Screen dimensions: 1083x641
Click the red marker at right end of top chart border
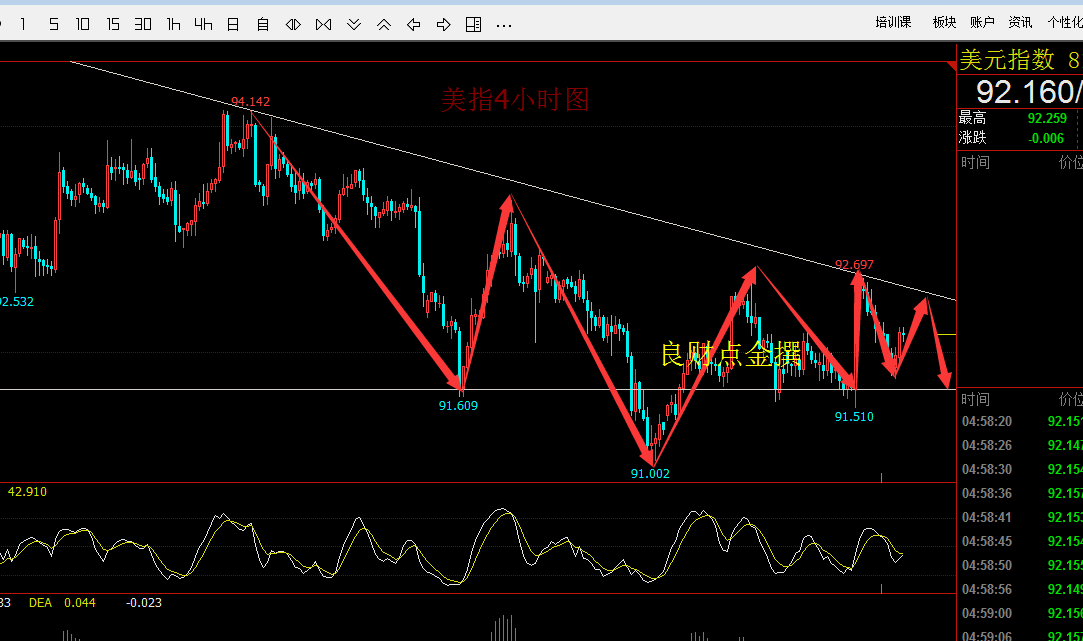point(951,63)
